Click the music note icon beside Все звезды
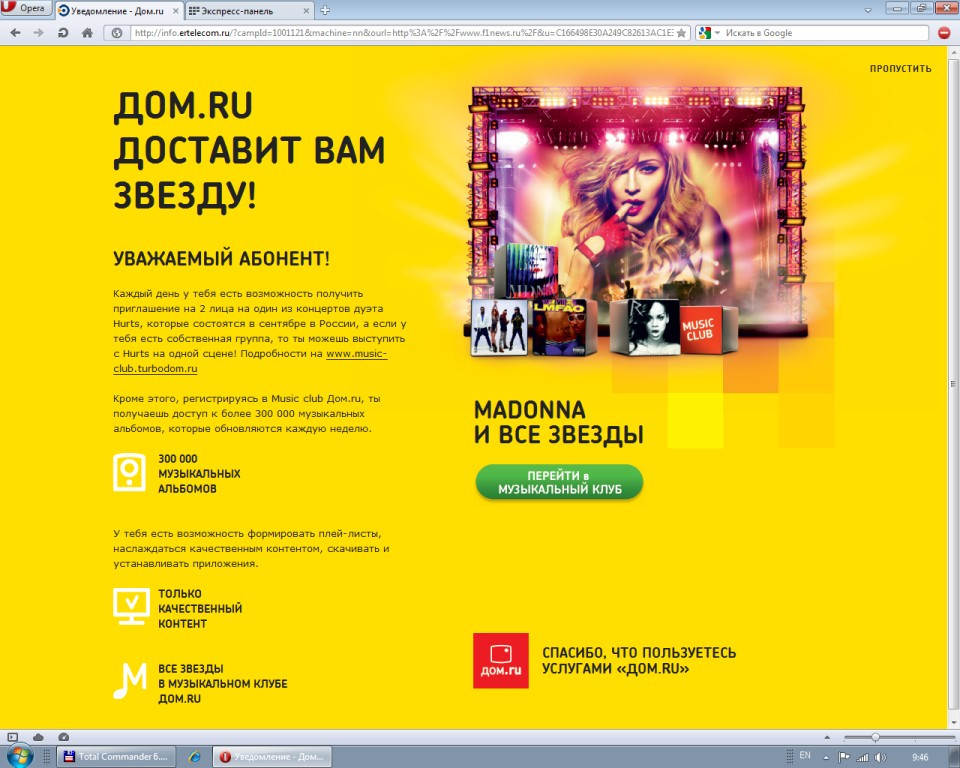The height and width of the screenshot is (768, 960). coord(130,680)
